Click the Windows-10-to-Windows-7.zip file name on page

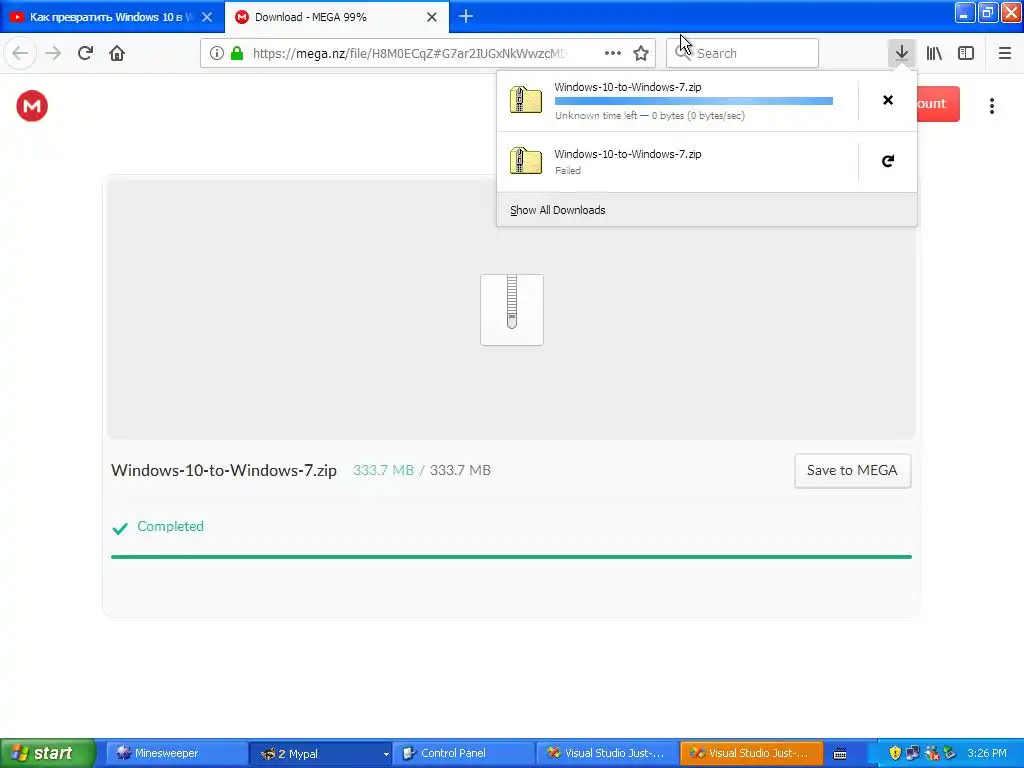pyautogui.click(x=224, y=470)
